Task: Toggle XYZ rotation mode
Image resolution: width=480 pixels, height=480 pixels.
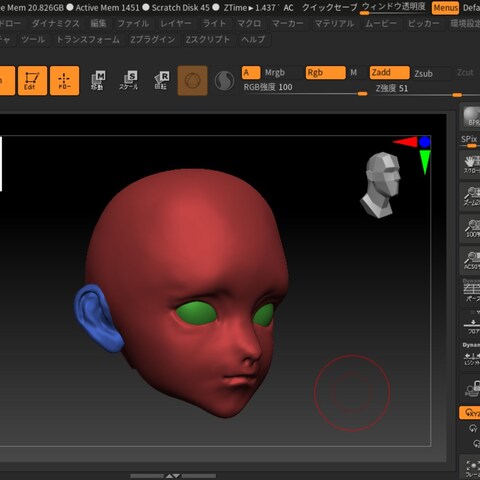Action: pyautogui.click(x=470, y=413)
